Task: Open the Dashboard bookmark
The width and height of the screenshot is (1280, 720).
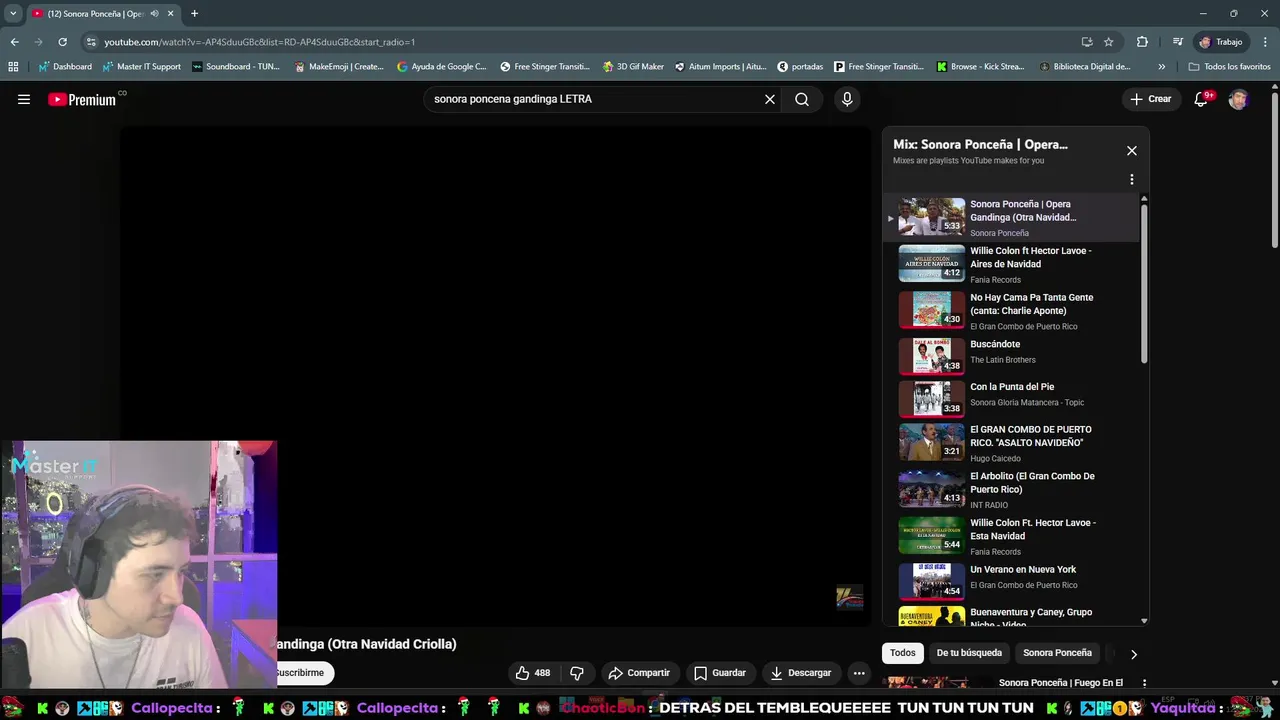Action: point(65,67)
